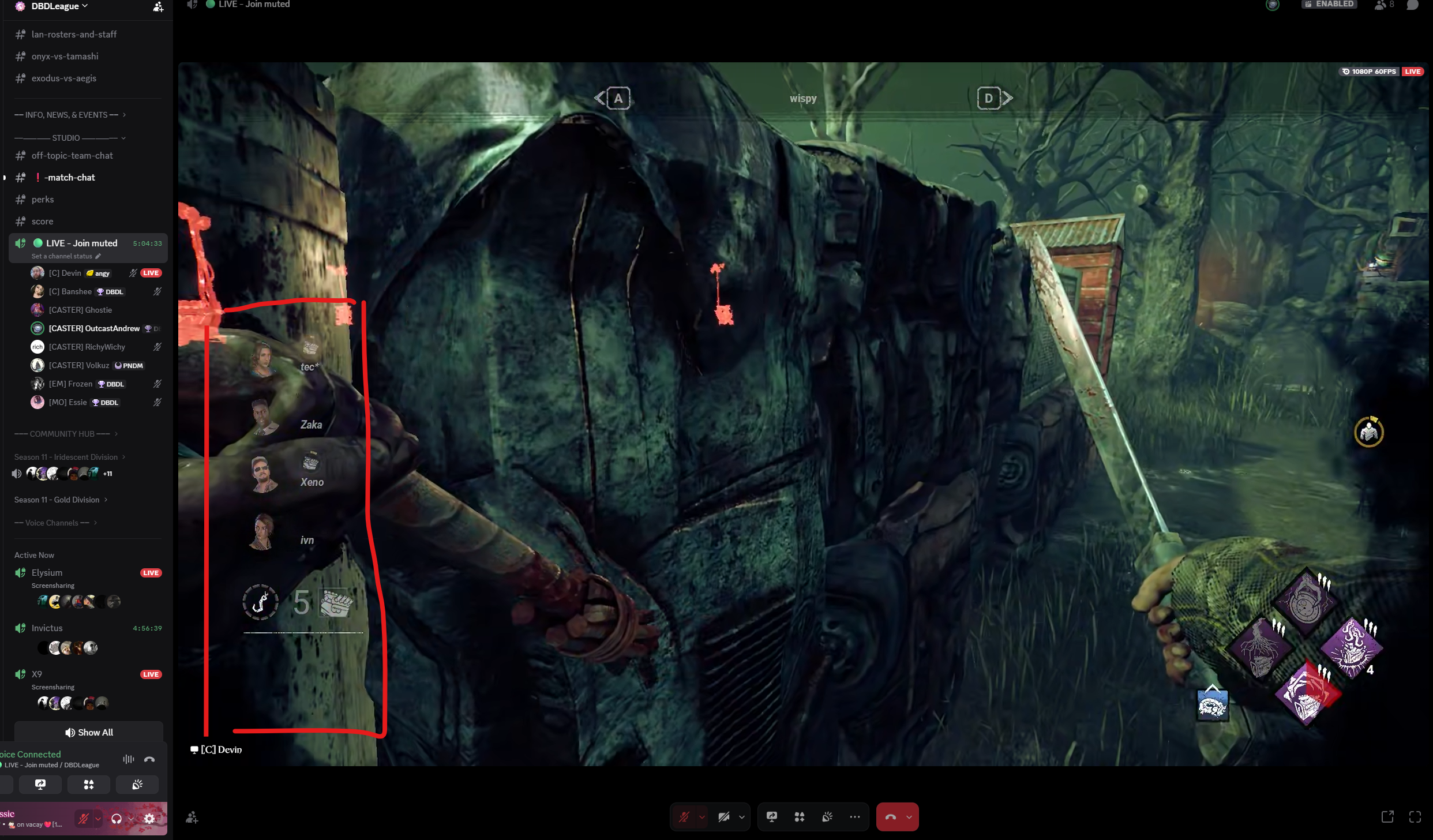The width and height of the screenshot is (1433, 840).
Task: Click the LIVE badge beside [C] Devin
Action: pos(151,273)
